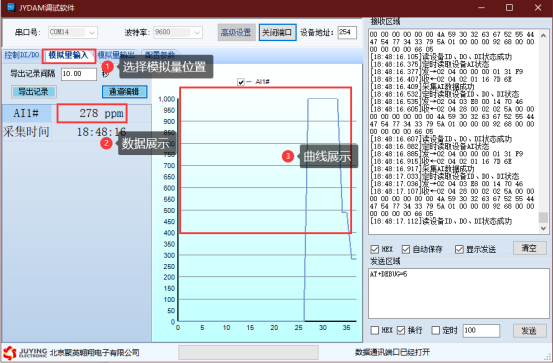The width and height of the screenshot is (553, 363).
Task: Click the 18:48:16 collection time value
Action: 101,132
